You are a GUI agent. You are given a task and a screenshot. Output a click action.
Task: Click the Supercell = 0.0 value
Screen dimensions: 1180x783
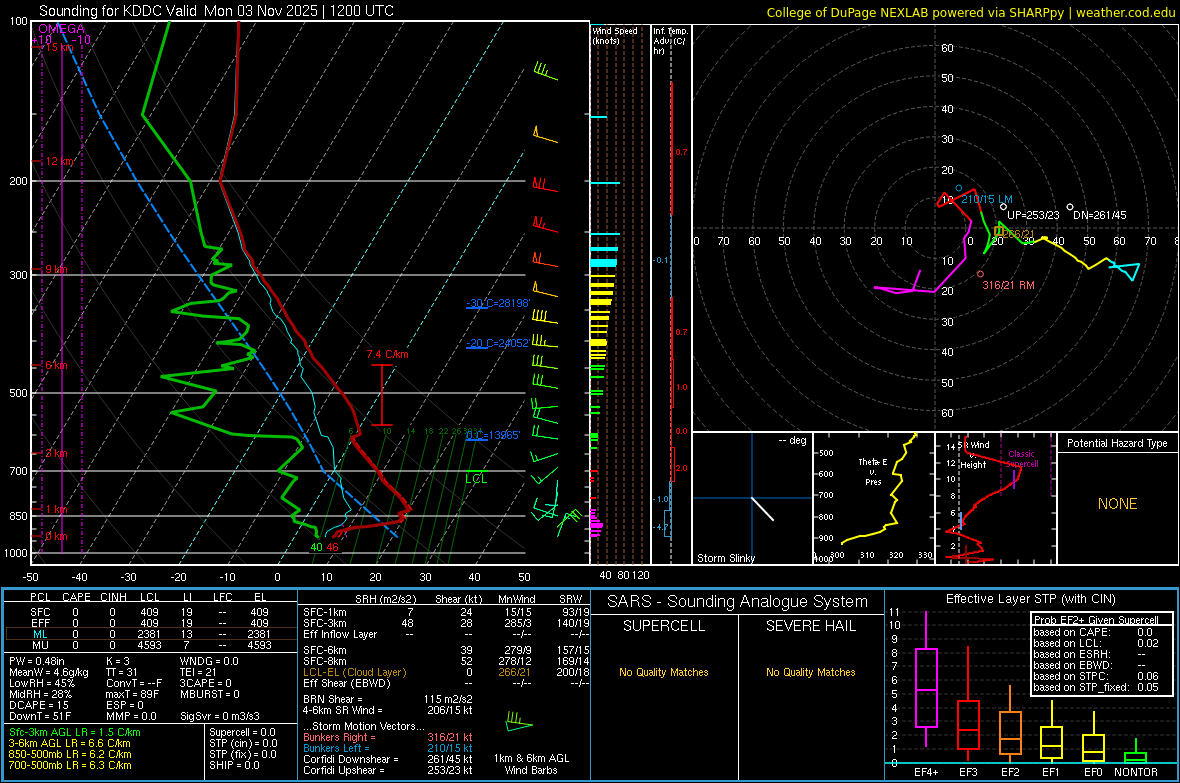(242, 732)
